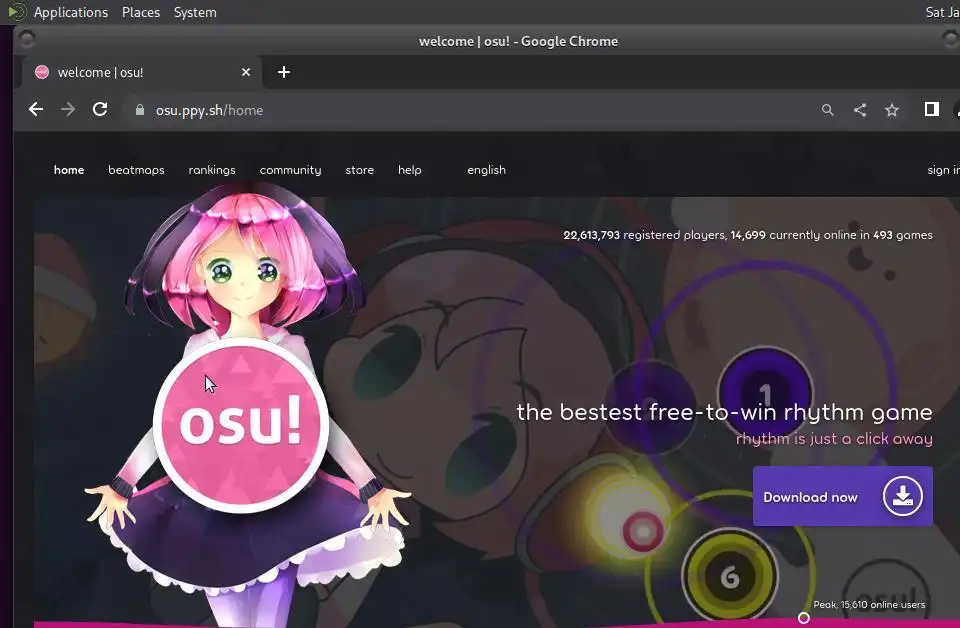Reload the osu! page
960x628 pixels.
pyautogui.click(x=100, y=110)
